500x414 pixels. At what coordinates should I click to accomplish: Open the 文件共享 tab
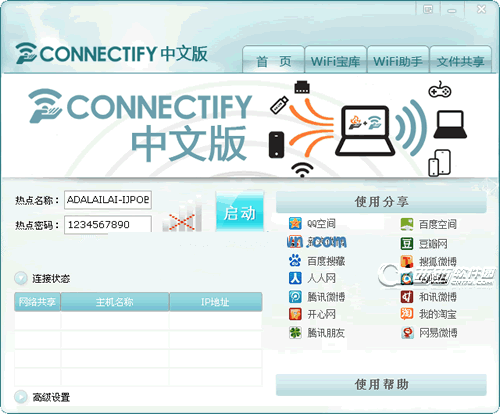[461, 60]
